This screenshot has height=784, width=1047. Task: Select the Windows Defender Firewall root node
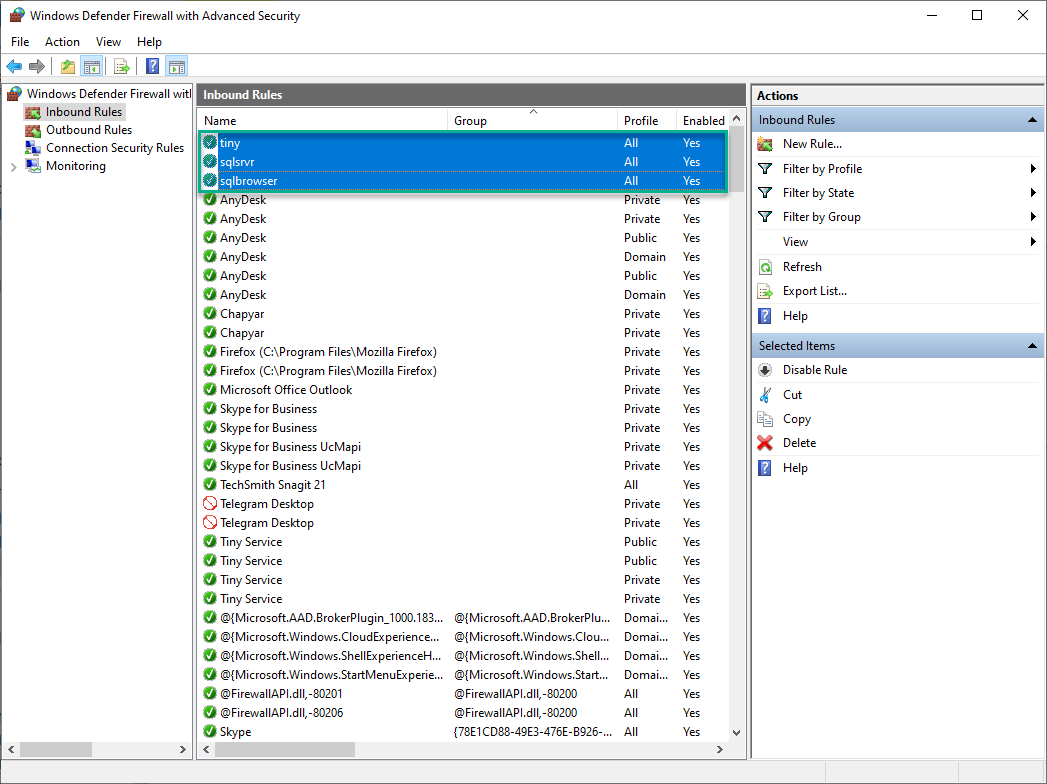tap(109, 93)
